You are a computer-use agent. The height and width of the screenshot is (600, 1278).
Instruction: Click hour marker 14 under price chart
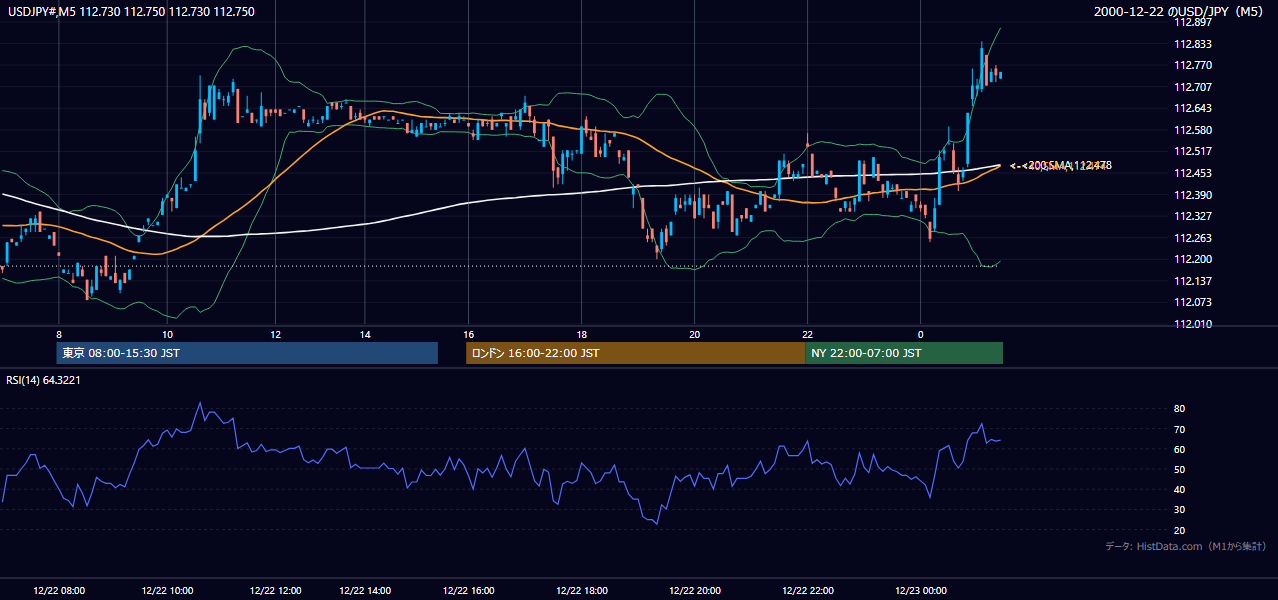pos(365,334)
